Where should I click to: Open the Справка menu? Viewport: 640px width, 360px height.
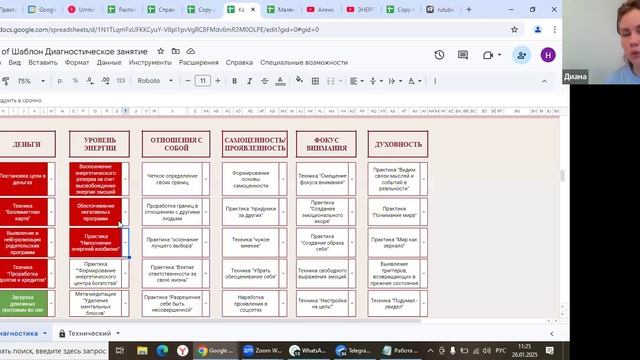click(x=239, y=62)
